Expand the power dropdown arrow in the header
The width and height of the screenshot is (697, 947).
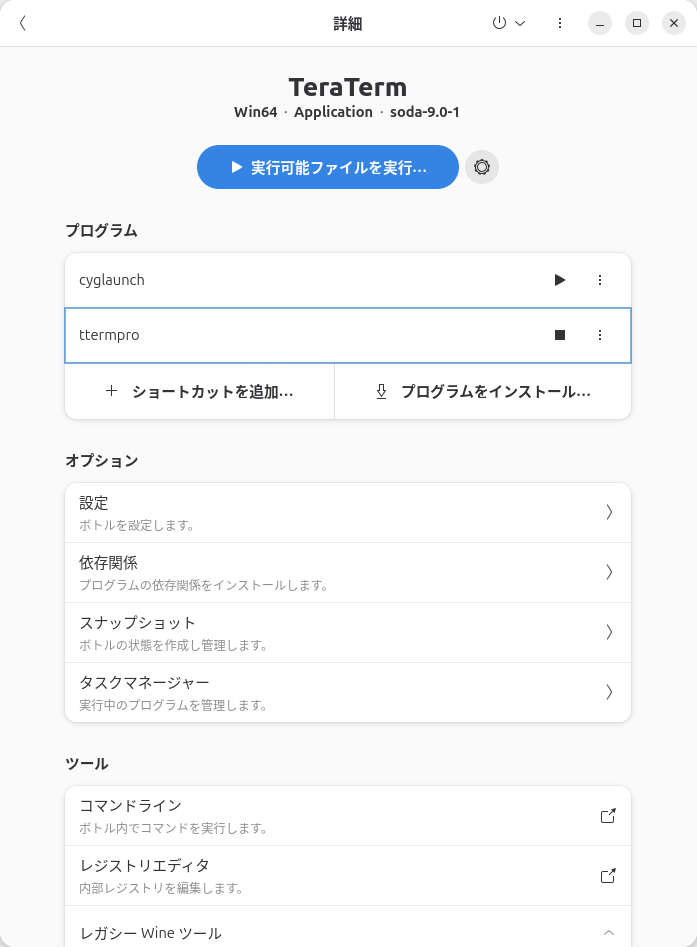coord(519,22)
